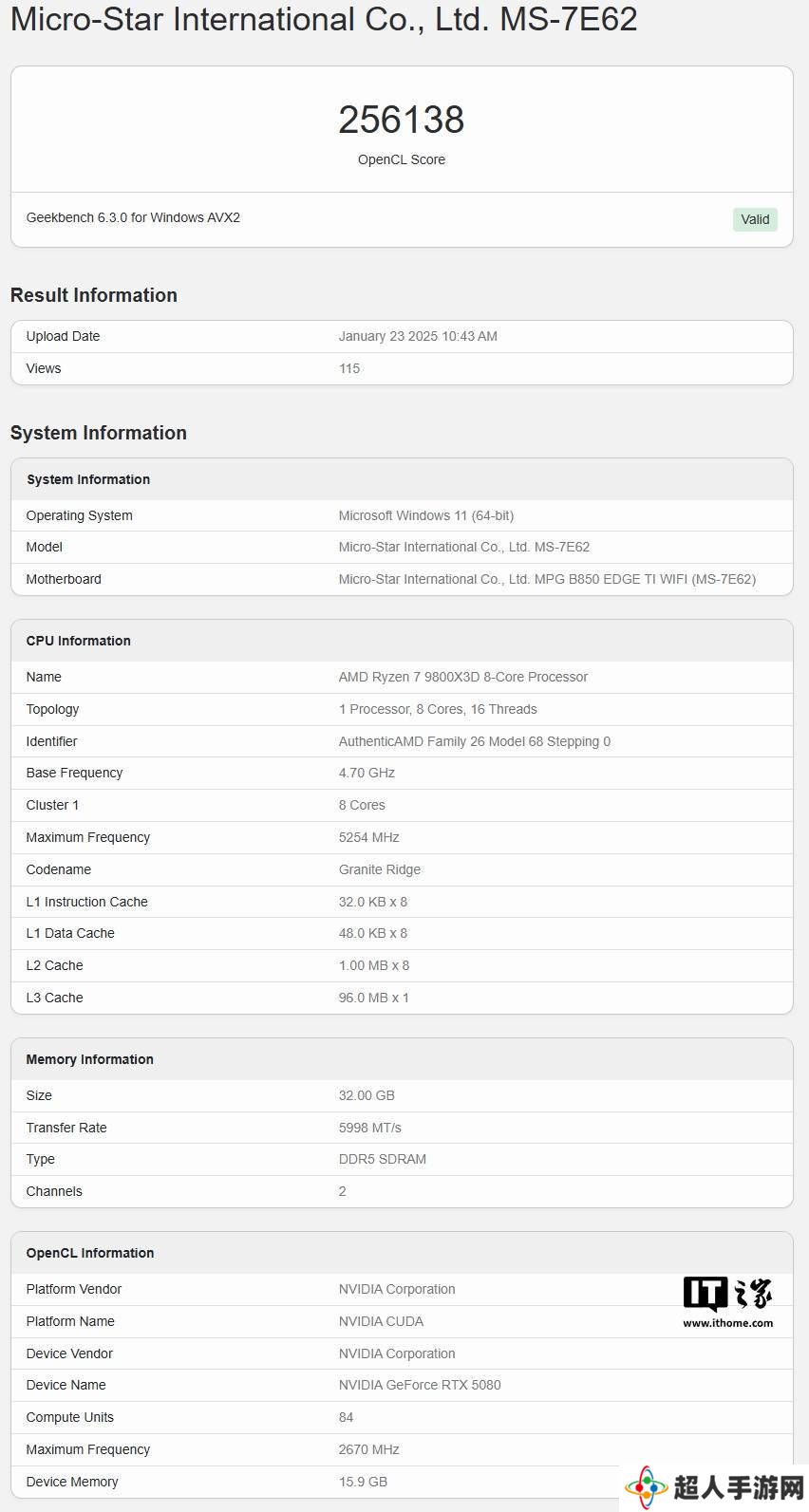
Task: Click the Upload Date label
Action: coord(63,336)
